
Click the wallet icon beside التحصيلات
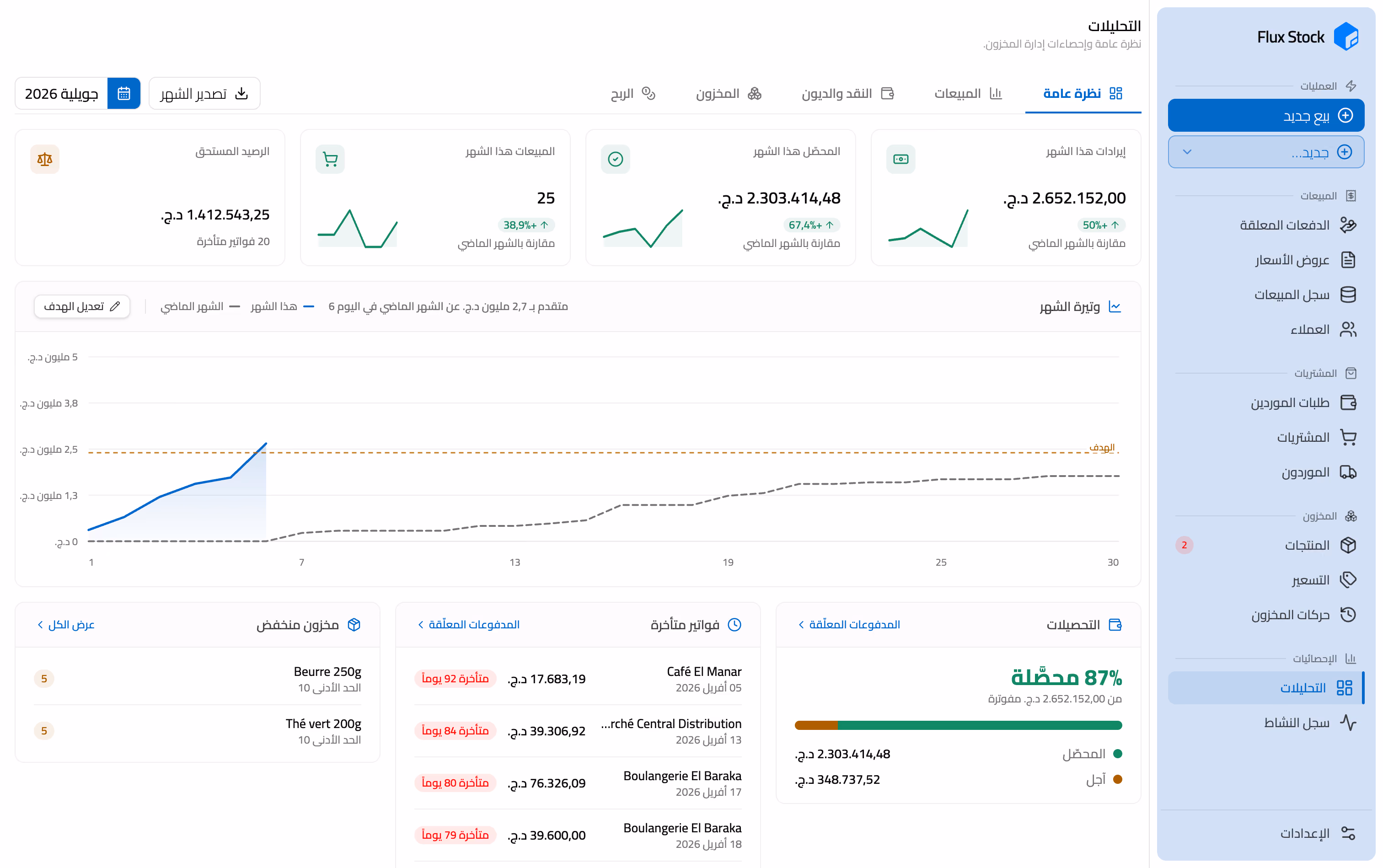[x=1115, y=625]
